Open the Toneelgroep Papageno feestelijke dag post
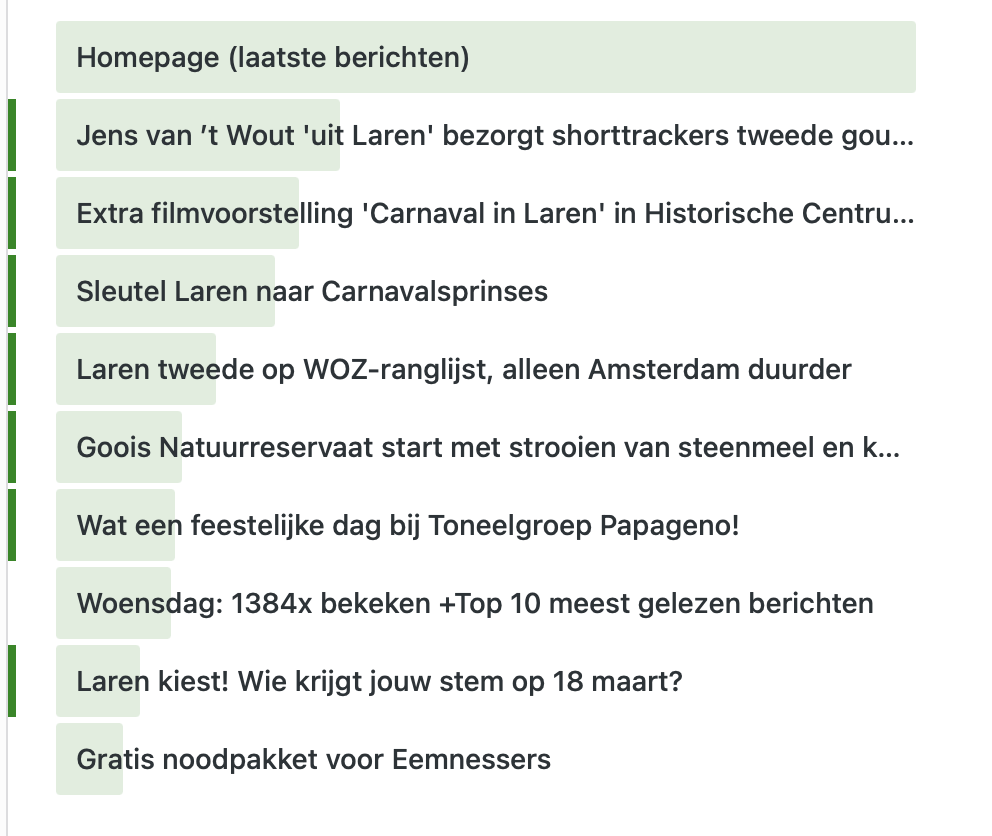The height and width of the screenshot is (836, 992). click(408, 525)
